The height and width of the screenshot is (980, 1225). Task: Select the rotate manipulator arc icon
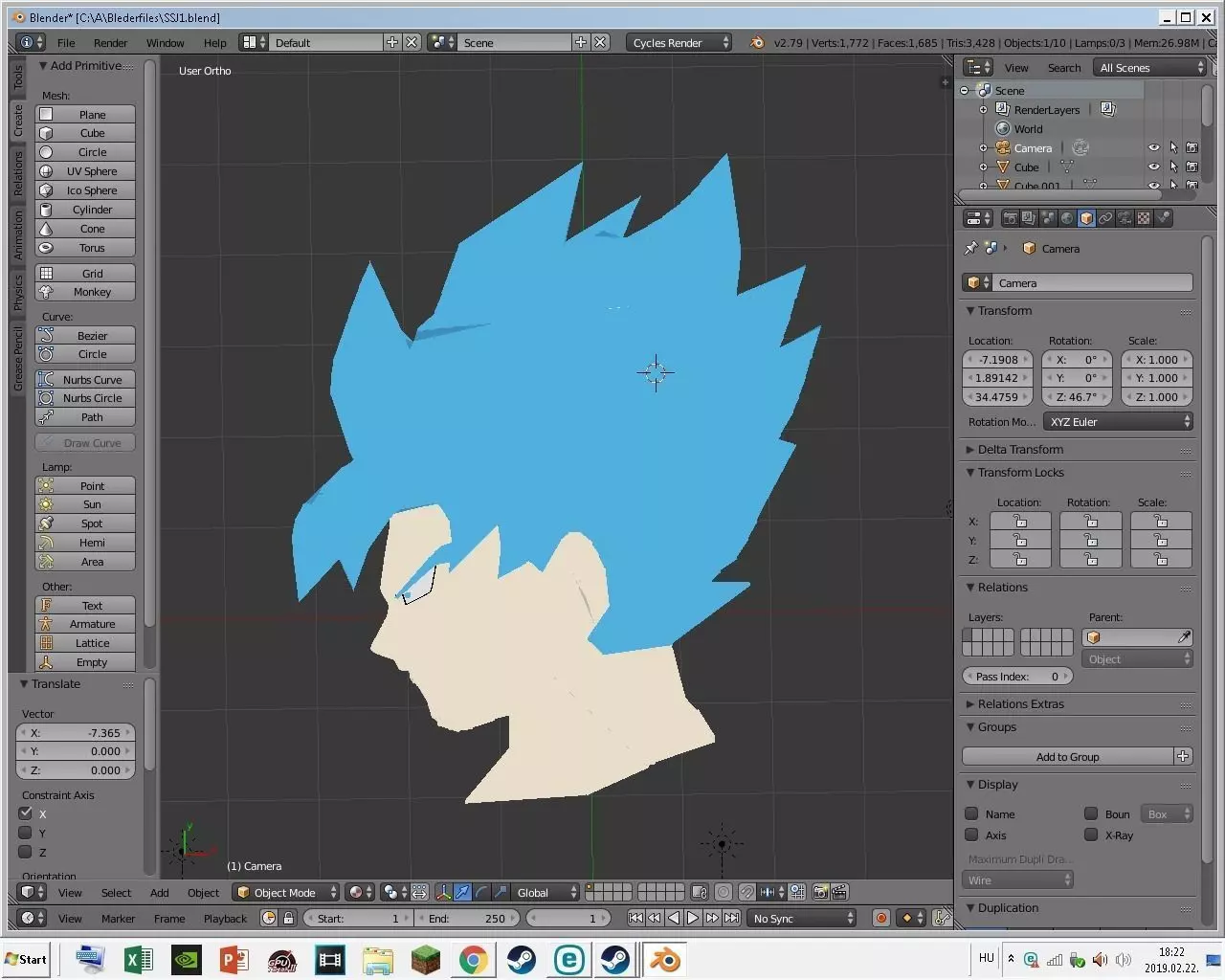[481, 892]
